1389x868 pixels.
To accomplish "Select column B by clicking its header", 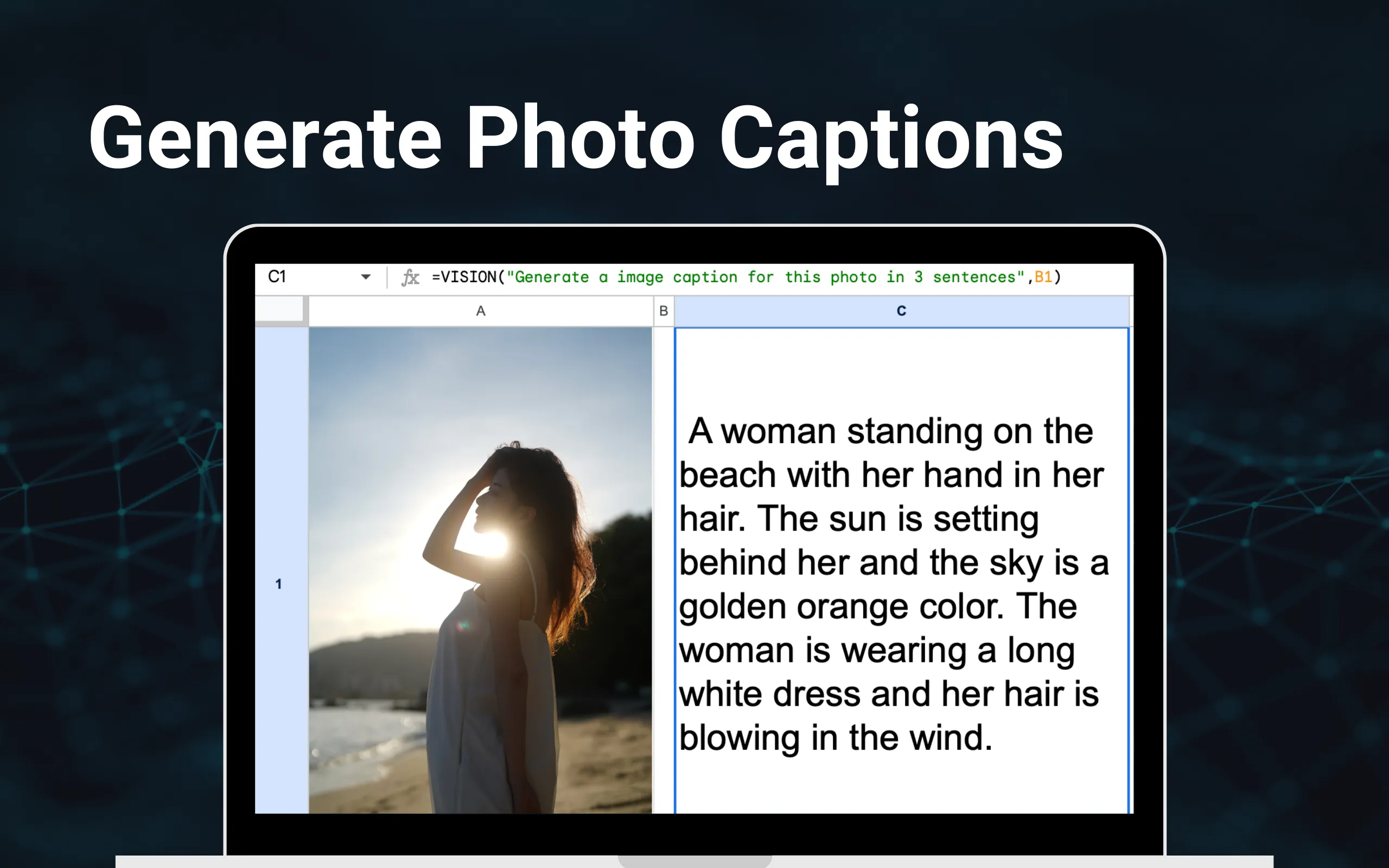I will point(664,310).
